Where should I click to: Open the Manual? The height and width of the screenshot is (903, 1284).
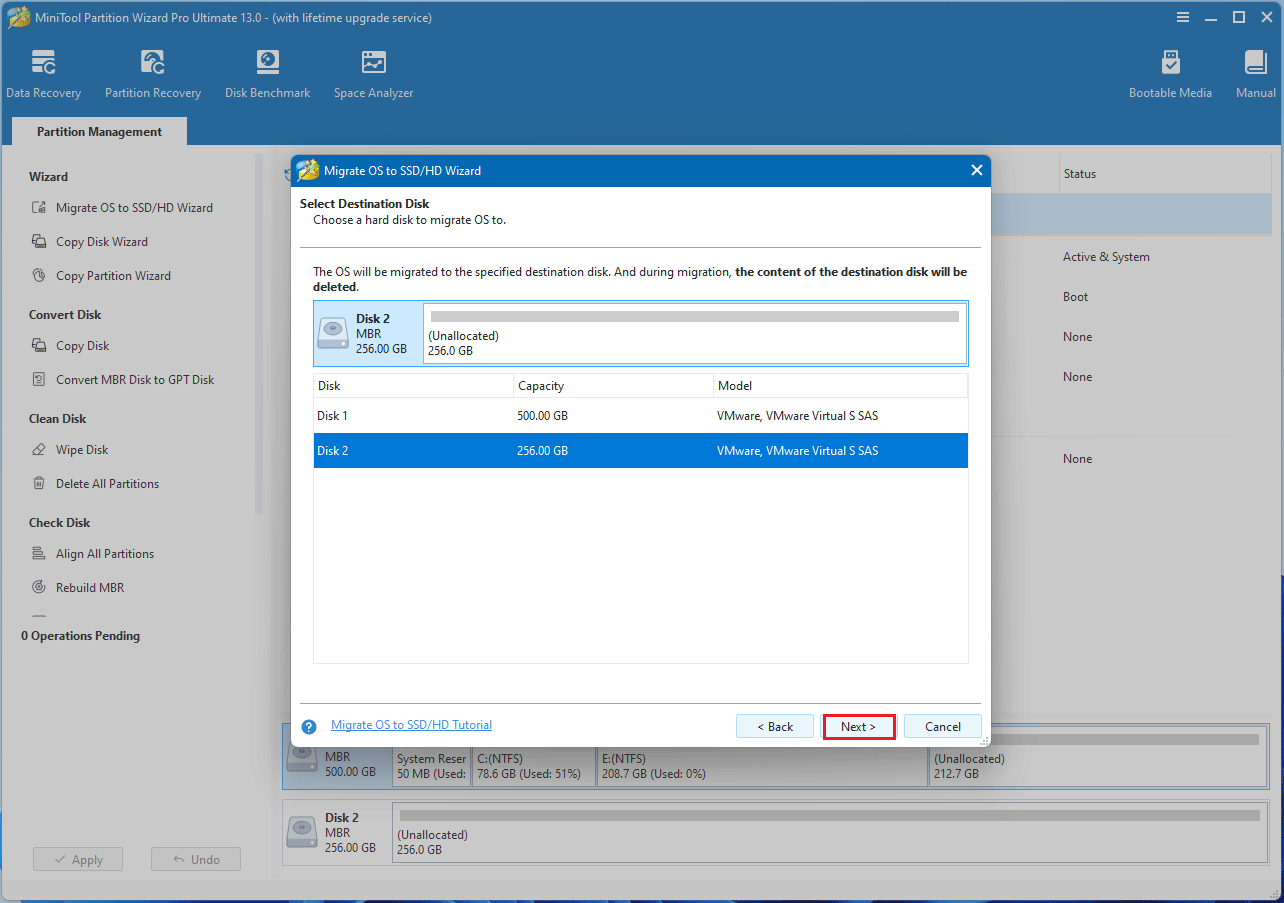click(x=1254, y=72)
